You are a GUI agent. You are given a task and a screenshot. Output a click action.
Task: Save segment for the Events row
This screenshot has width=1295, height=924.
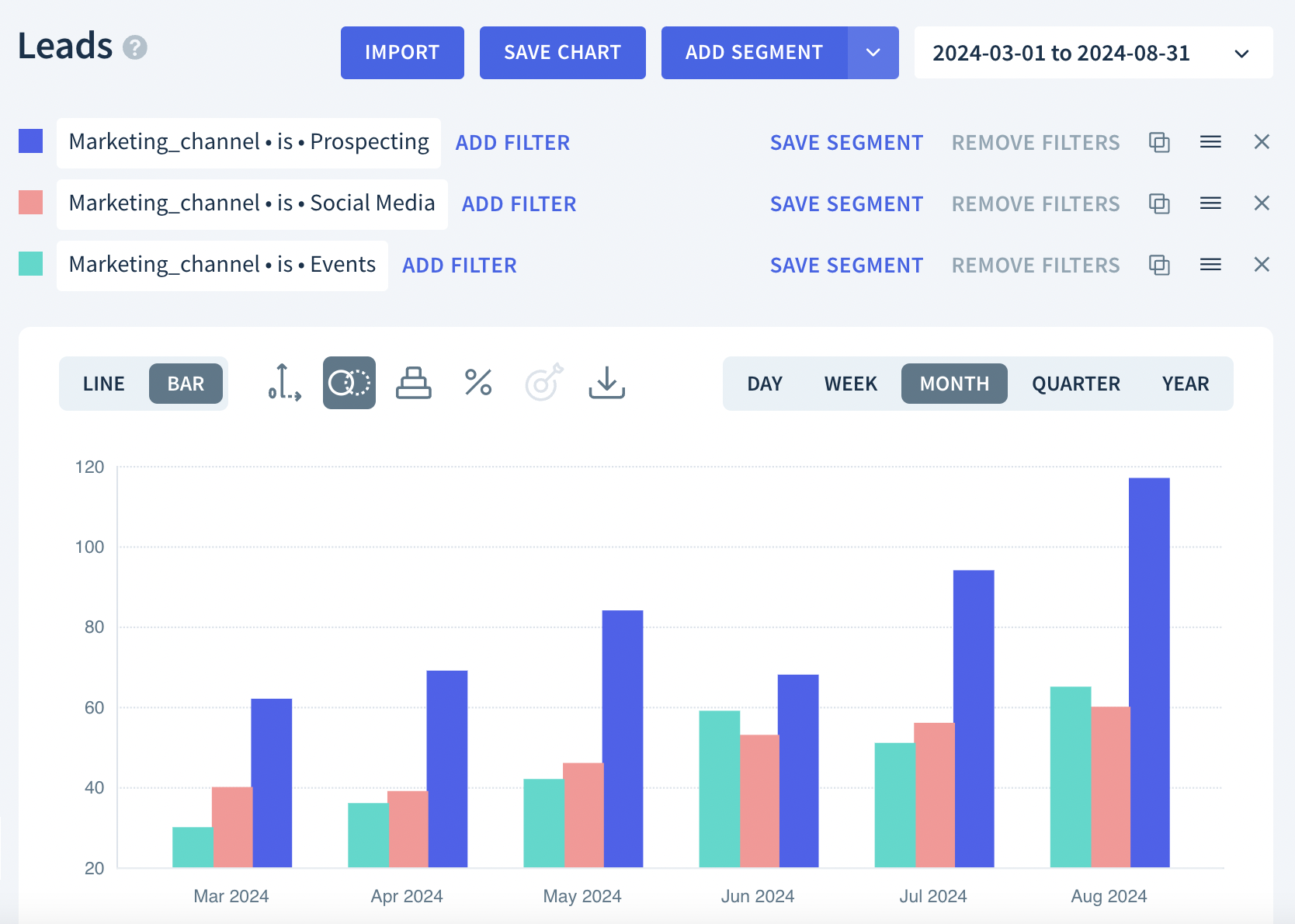(846, 266)
